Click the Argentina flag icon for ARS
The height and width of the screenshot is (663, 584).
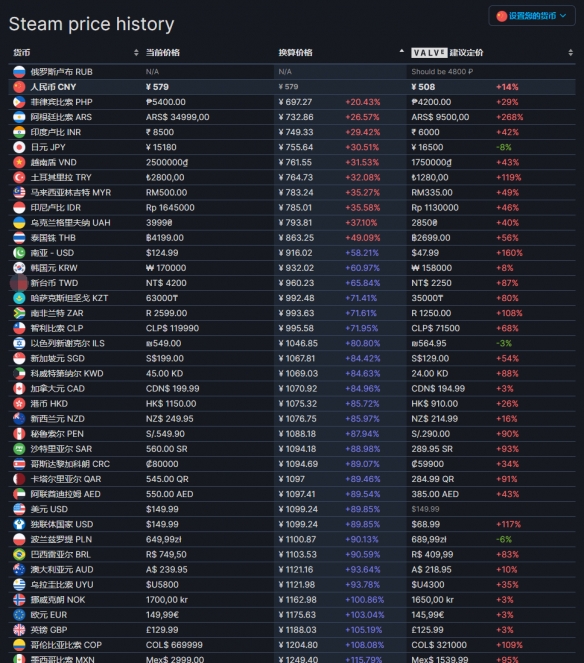[x=19, y=117]
